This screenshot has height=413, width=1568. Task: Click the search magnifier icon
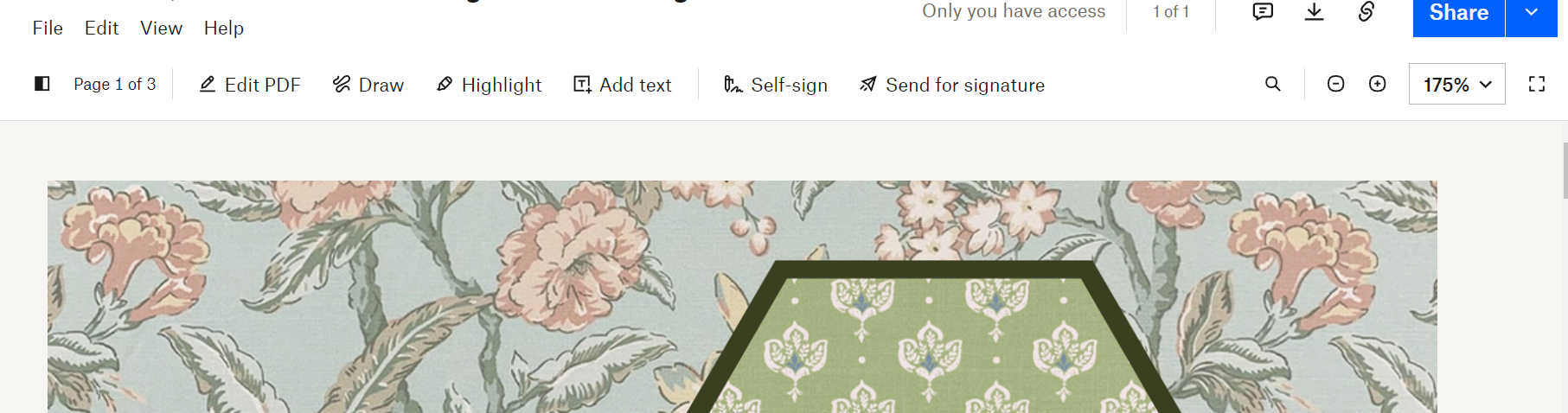[1272, 84]
